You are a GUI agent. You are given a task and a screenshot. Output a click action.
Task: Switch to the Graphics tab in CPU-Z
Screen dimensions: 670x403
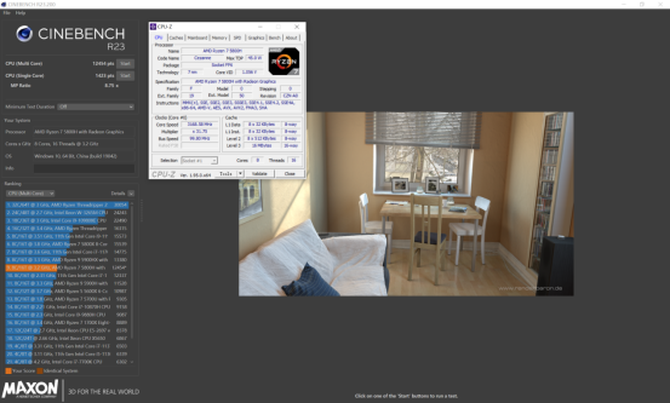(x=256, y=38)
